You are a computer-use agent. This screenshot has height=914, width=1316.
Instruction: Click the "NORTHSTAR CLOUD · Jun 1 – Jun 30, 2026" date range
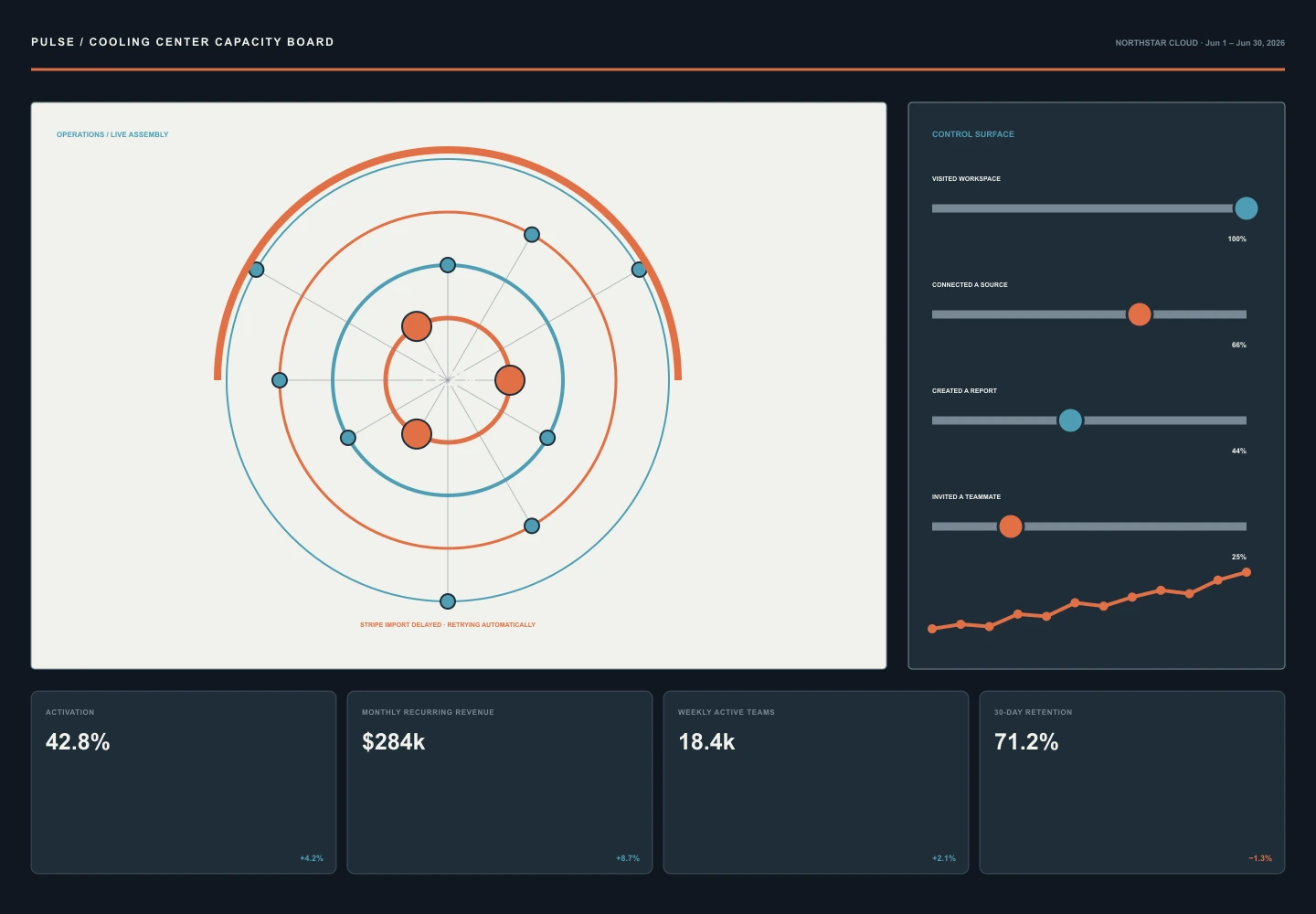pos(1200,43)
